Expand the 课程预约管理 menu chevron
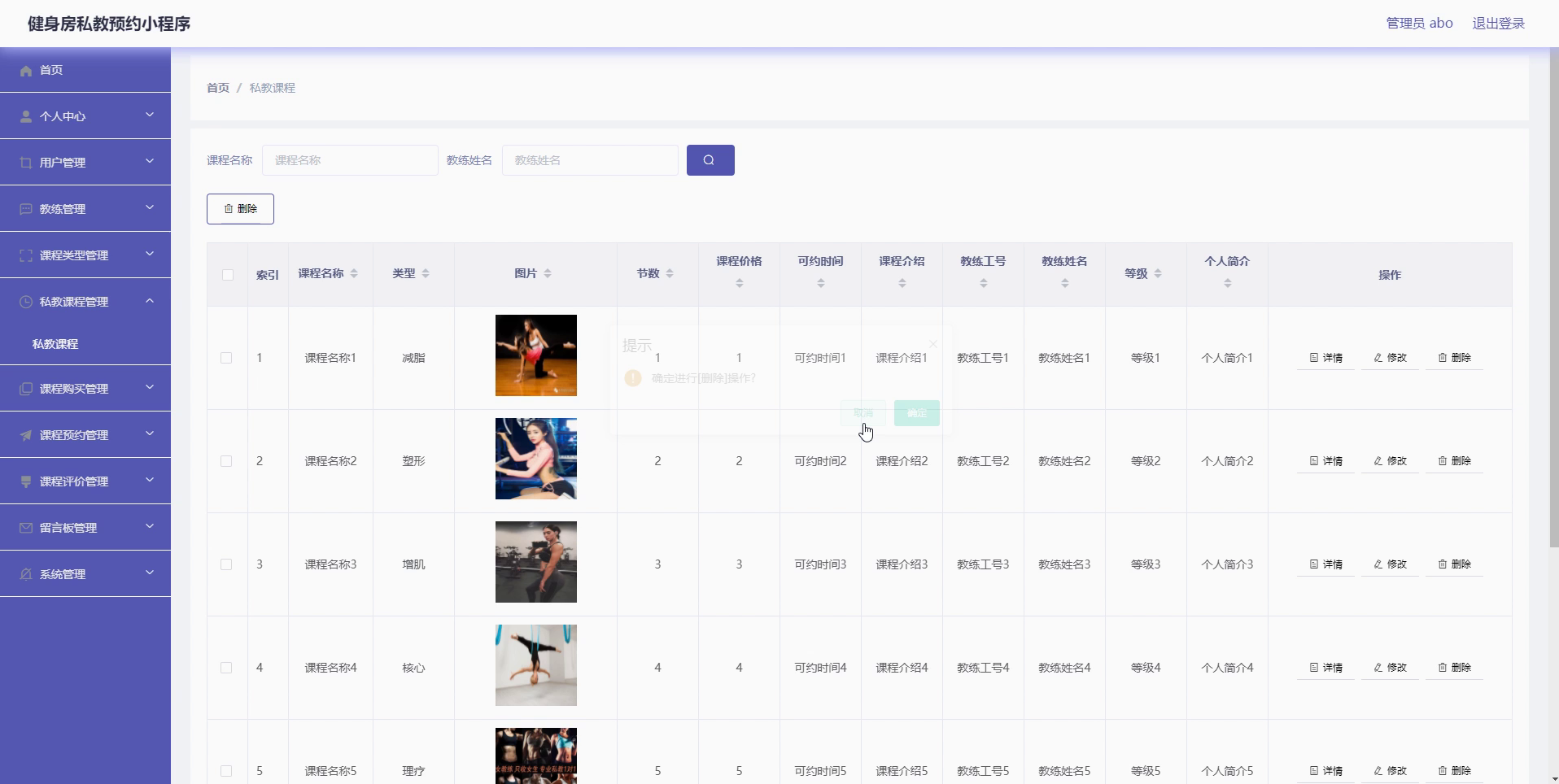1559x784 pixels. click(x=150, y=434)
